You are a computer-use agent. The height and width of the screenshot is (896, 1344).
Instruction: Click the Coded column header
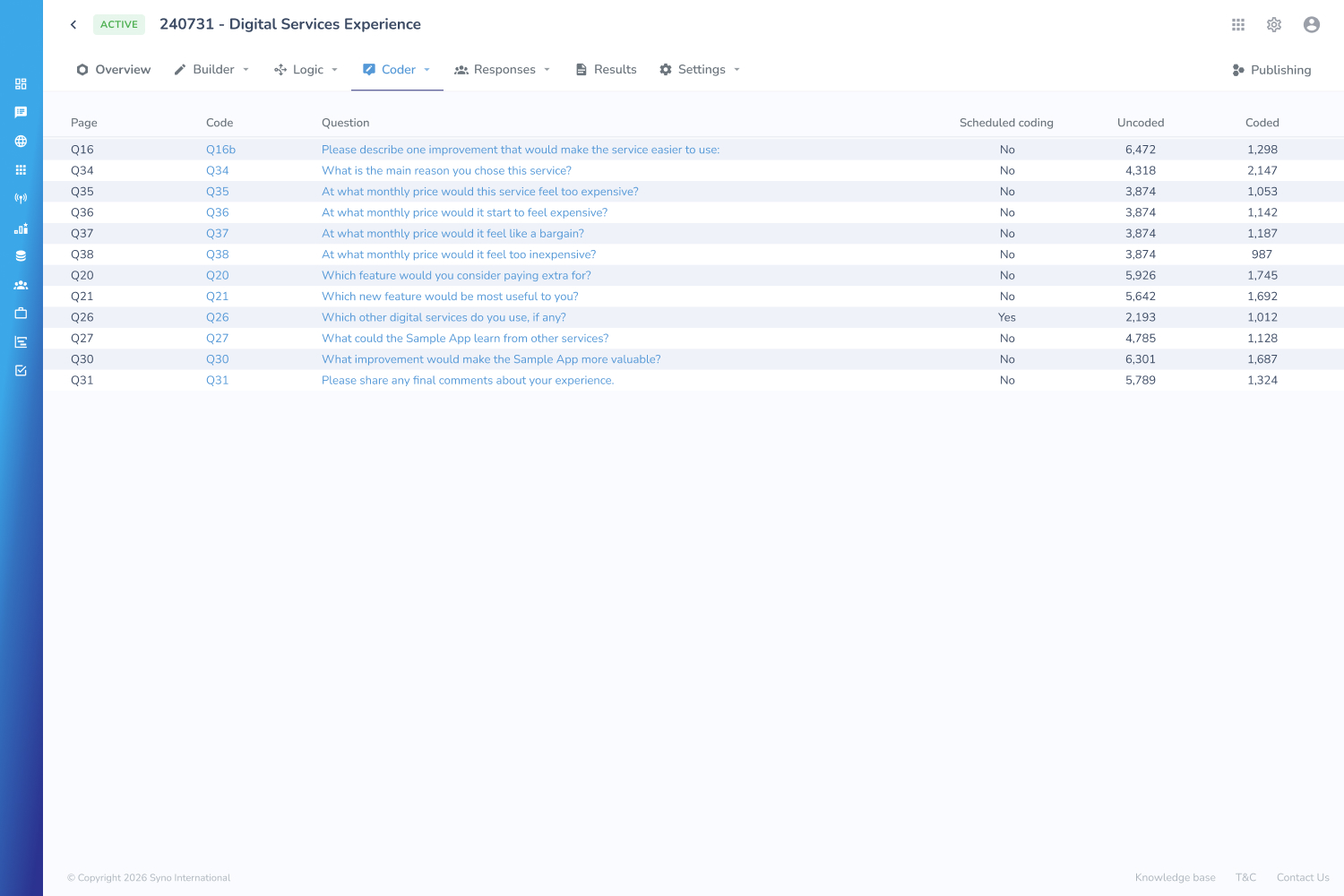pyautogui.click(x=1262, y=123)
